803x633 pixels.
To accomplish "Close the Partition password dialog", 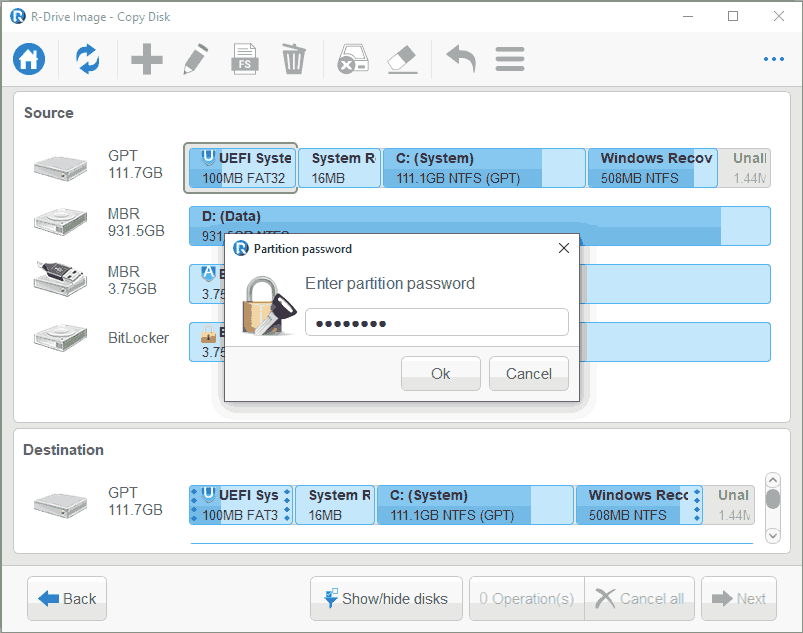I will click(x=564, y=248).
